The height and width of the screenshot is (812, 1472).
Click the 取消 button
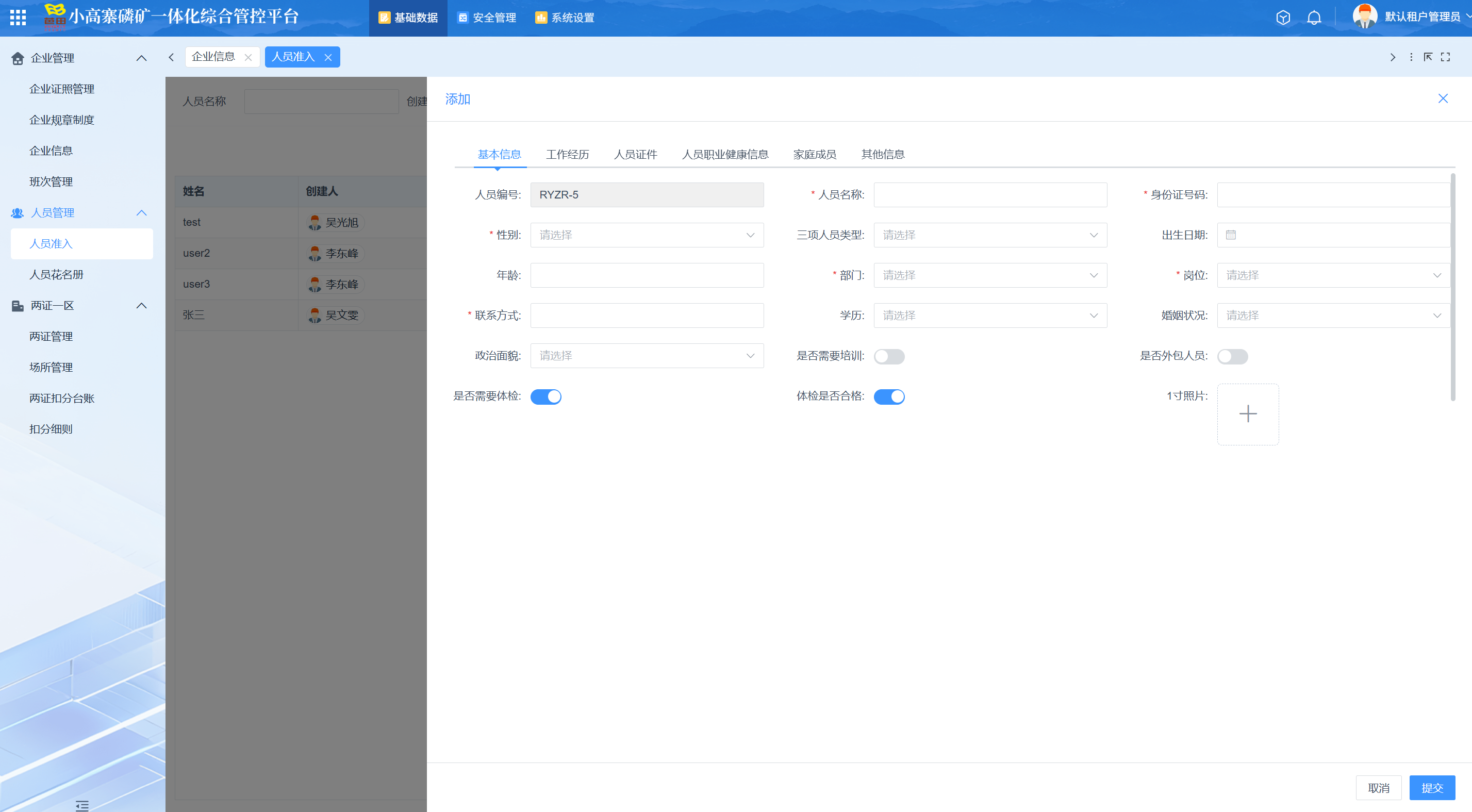pyautogui.click(x=1378, y=787)
